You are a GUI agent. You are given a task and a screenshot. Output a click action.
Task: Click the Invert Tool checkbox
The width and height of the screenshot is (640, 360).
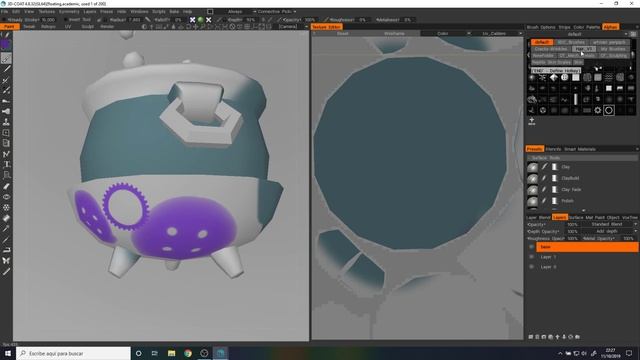66,20
